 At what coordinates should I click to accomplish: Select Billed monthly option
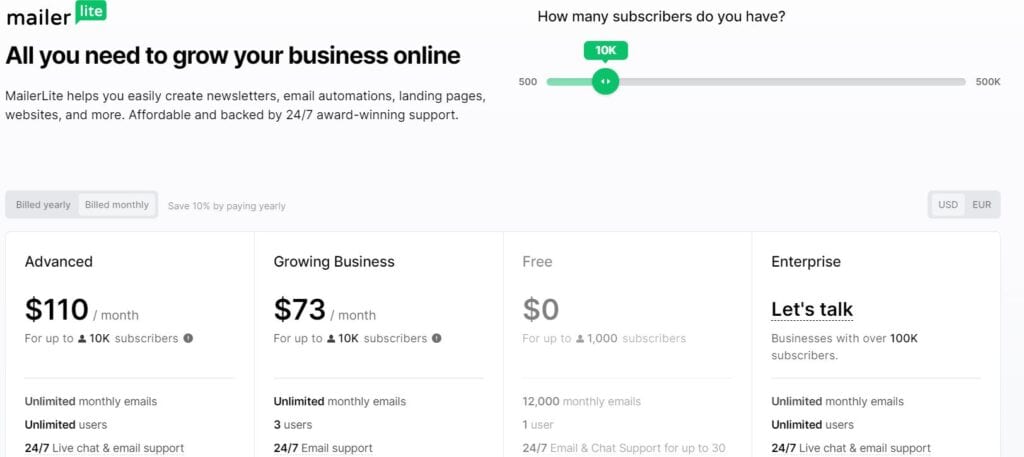click(x=117, y=205)
